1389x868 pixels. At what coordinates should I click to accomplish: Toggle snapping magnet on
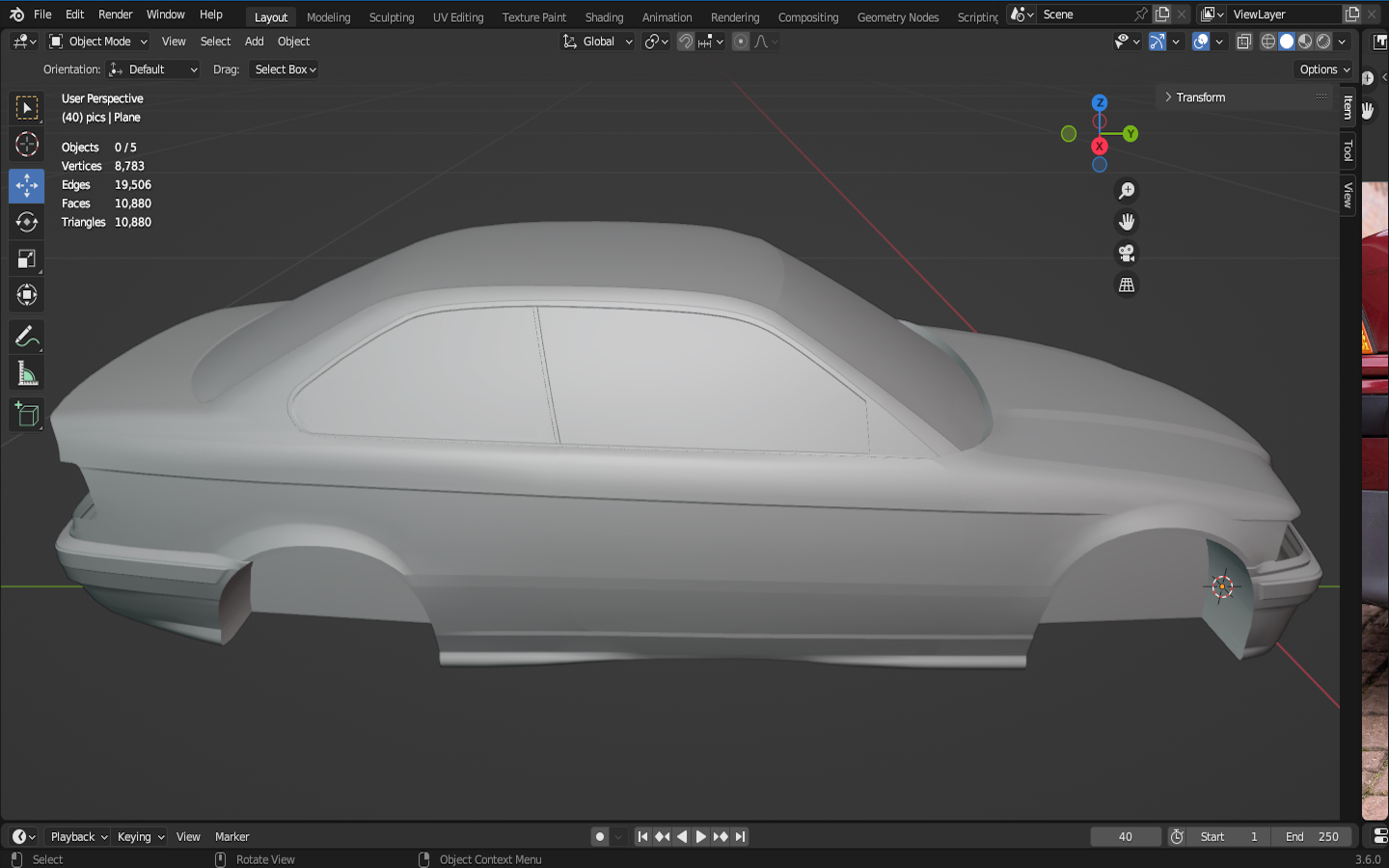(685, 41)
